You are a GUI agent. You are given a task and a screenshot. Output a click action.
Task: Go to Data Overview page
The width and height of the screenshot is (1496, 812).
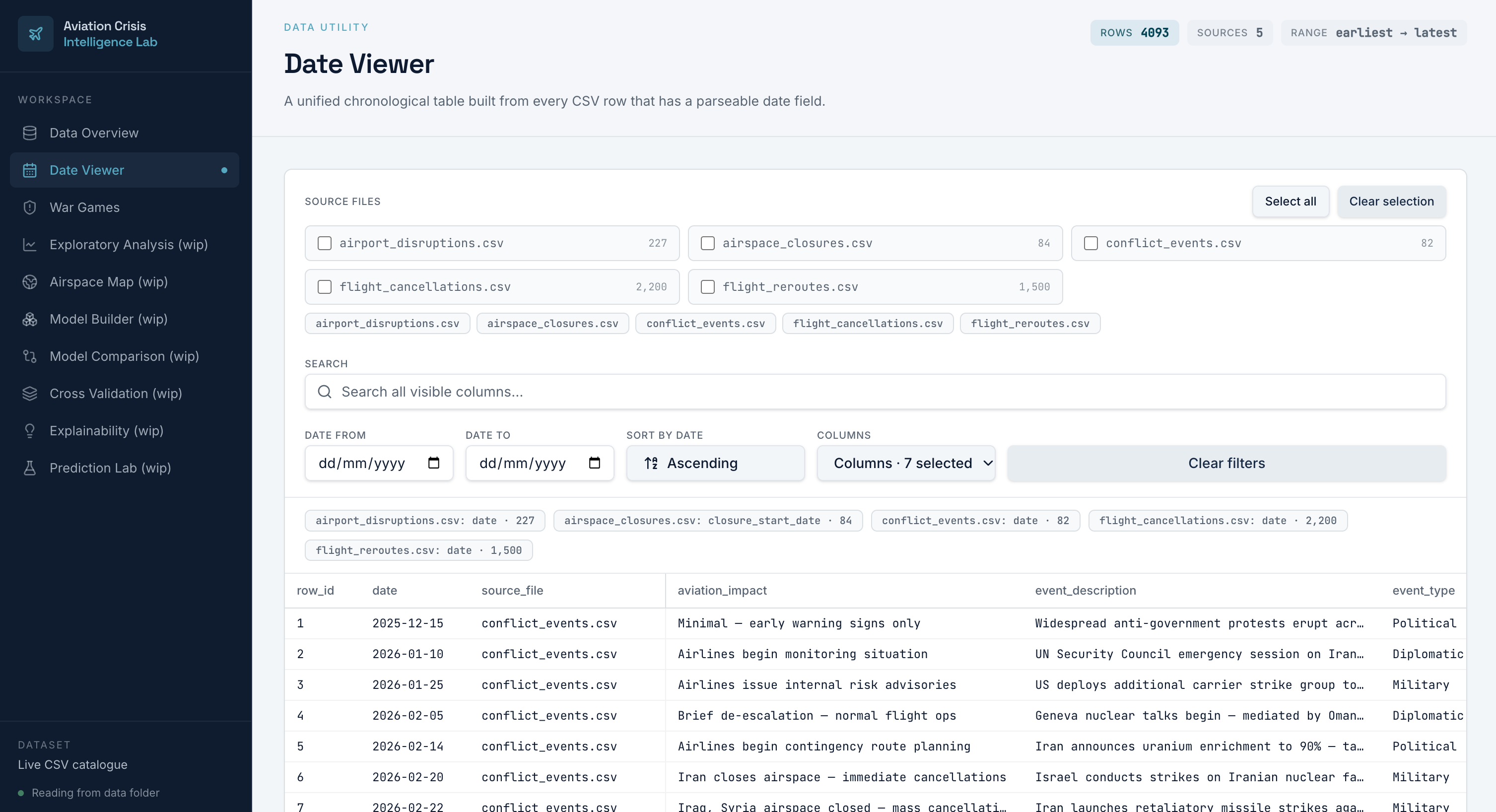[124, 133]
